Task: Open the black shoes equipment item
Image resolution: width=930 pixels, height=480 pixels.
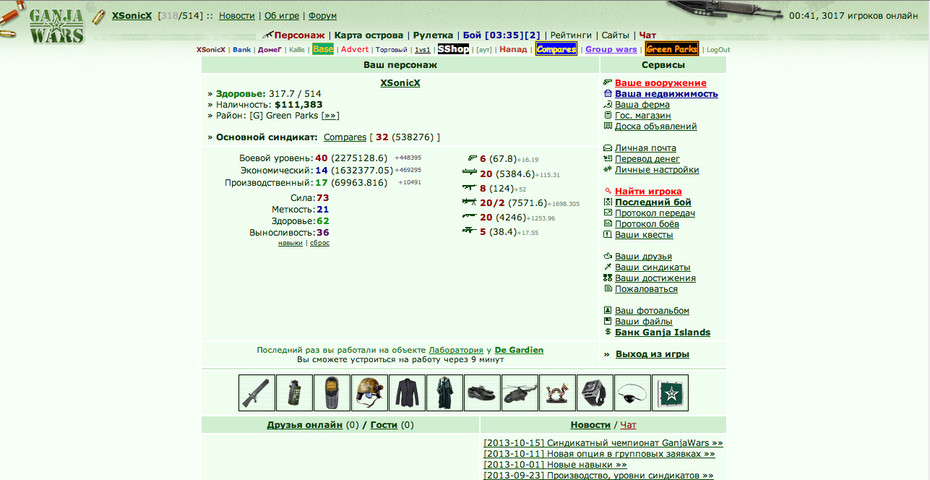Action: [482, 393]
